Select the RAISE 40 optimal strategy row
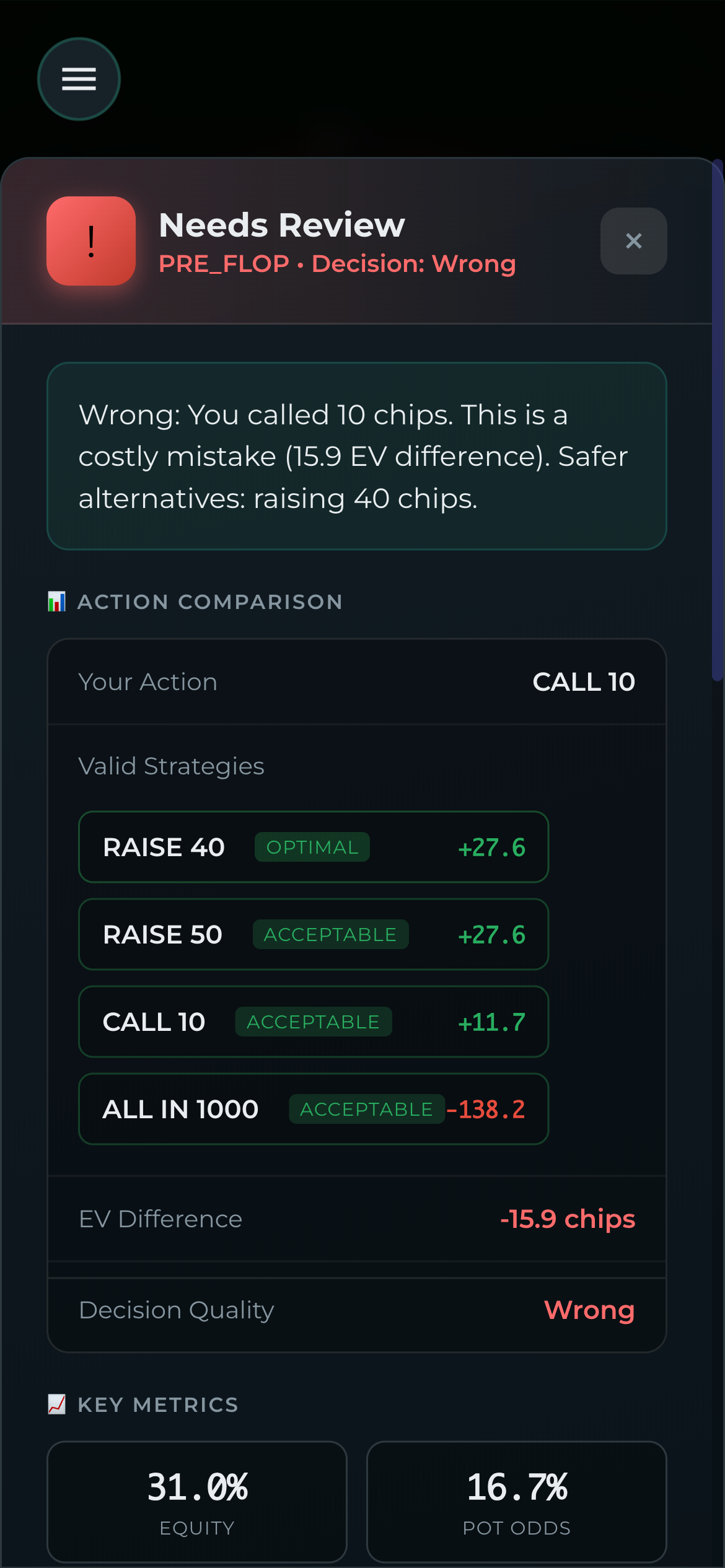The image size is (725, 1568). [x=313, y=847]
